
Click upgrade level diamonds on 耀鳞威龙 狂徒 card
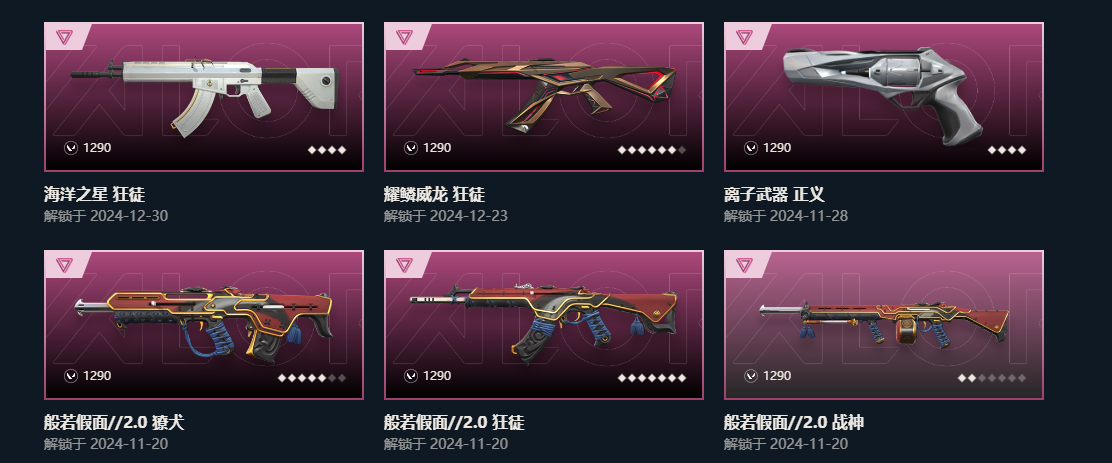pos(652,150)
